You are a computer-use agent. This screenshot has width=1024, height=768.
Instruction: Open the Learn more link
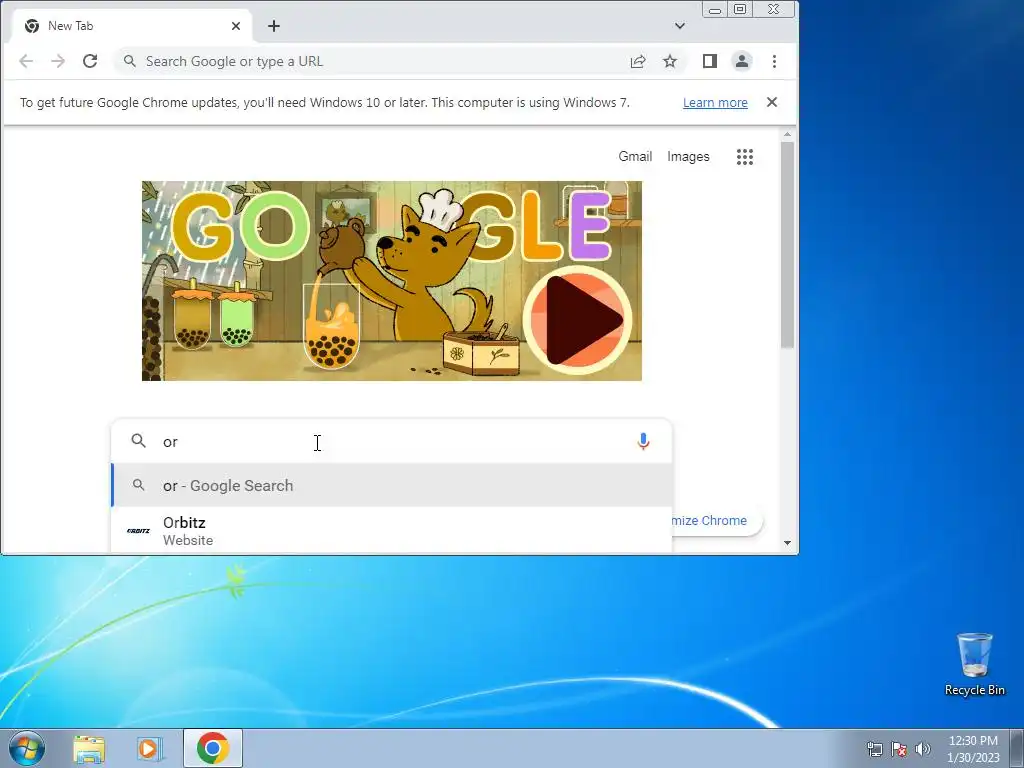(x=715, y=103)
